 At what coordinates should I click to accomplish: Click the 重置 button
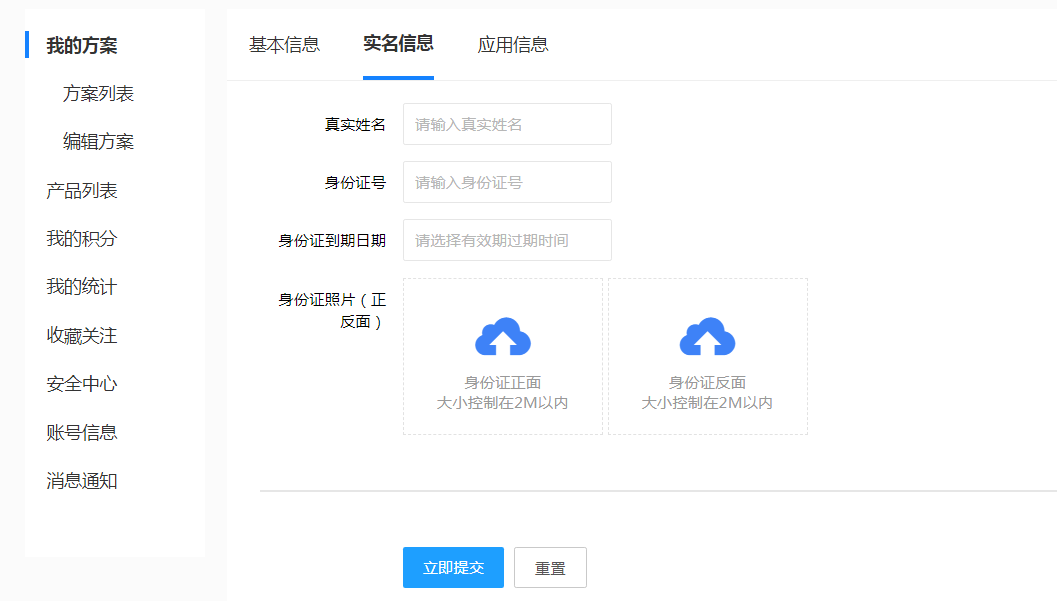(x=550, y=567)
